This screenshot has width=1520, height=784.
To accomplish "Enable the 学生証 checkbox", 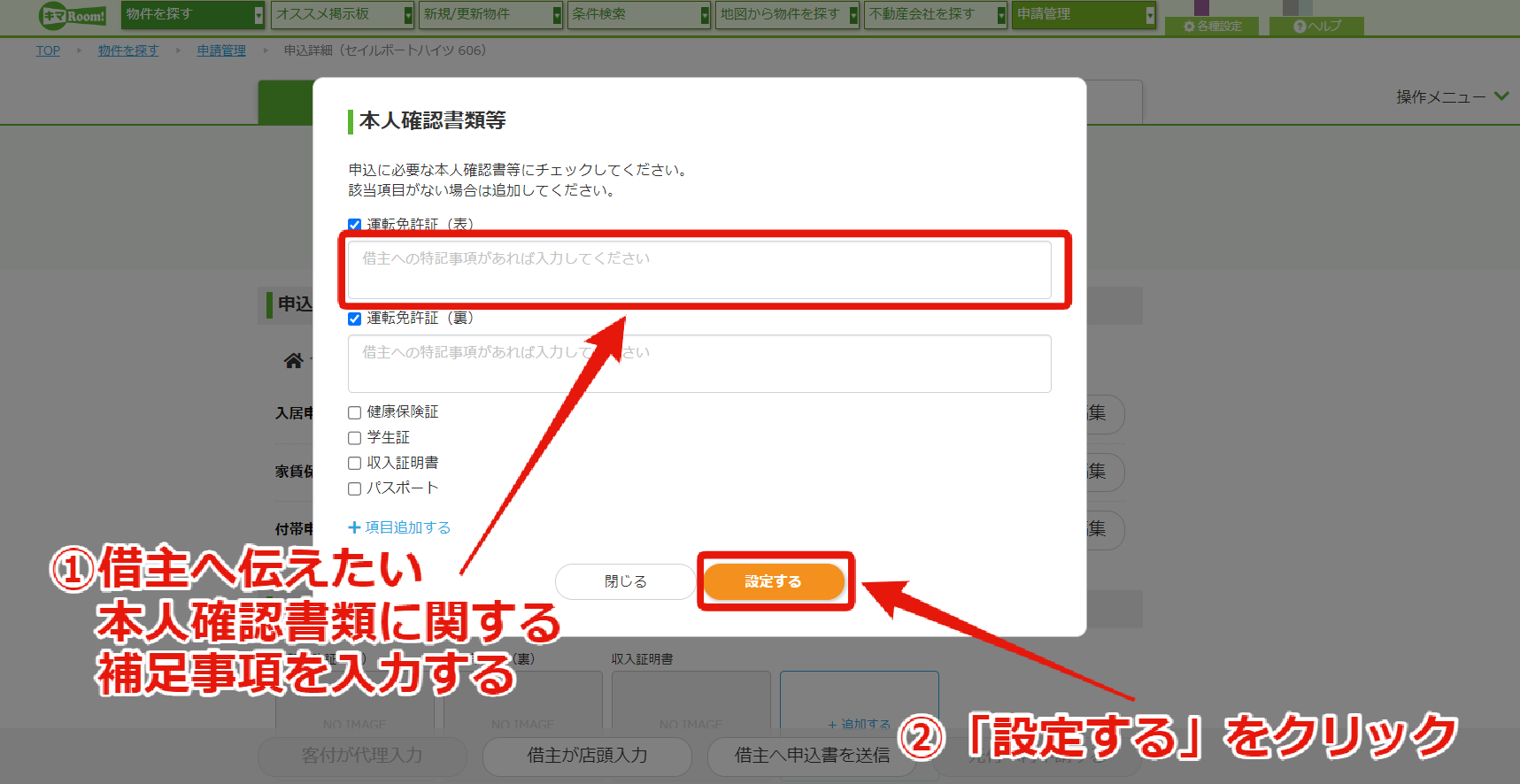I will 354,438.
